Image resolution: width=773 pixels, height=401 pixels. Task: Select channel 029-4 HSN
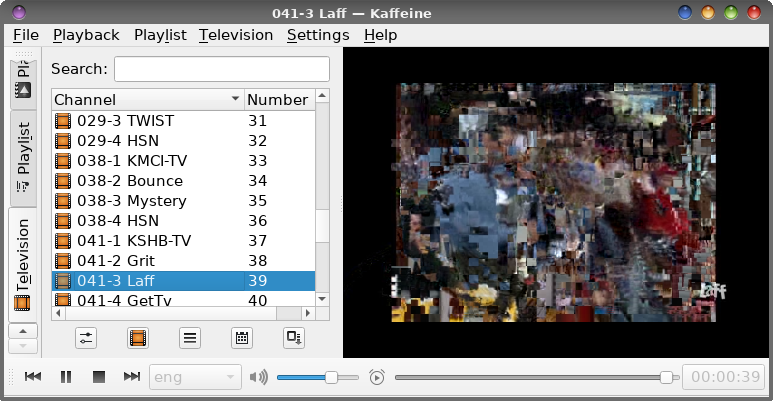(x=183, y=141)
